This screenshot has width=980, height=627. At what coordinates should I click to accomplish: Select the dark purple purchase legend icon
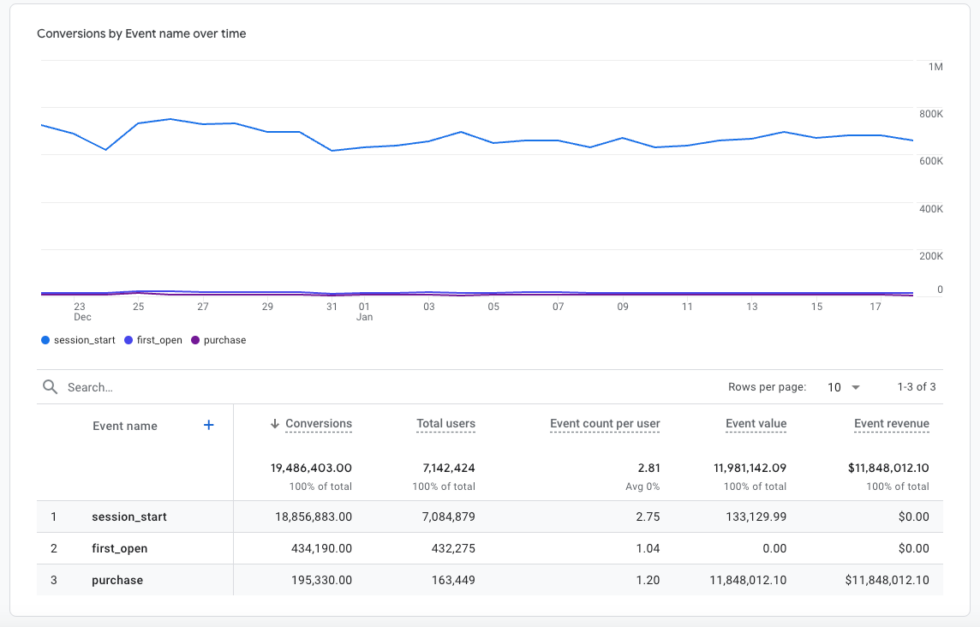[196, 340]
